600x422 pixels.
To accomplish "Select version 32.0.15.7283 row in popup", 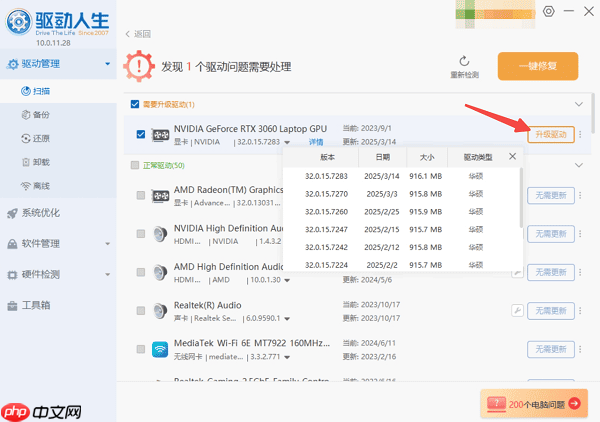I will coord(401,176).
